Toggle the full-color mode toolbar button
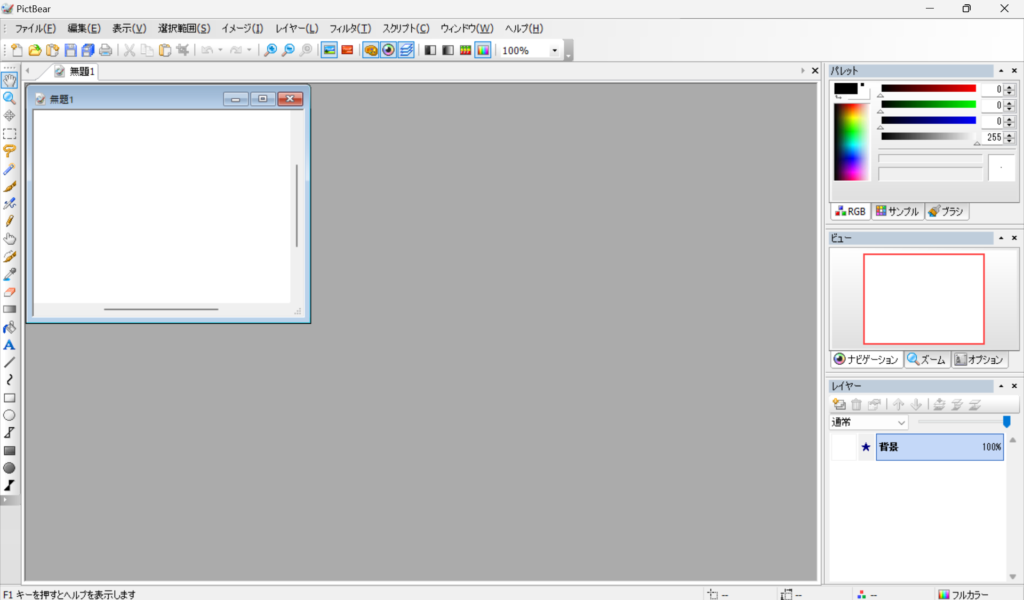Screen dimensions: 1024x600 tap(483, 50)
